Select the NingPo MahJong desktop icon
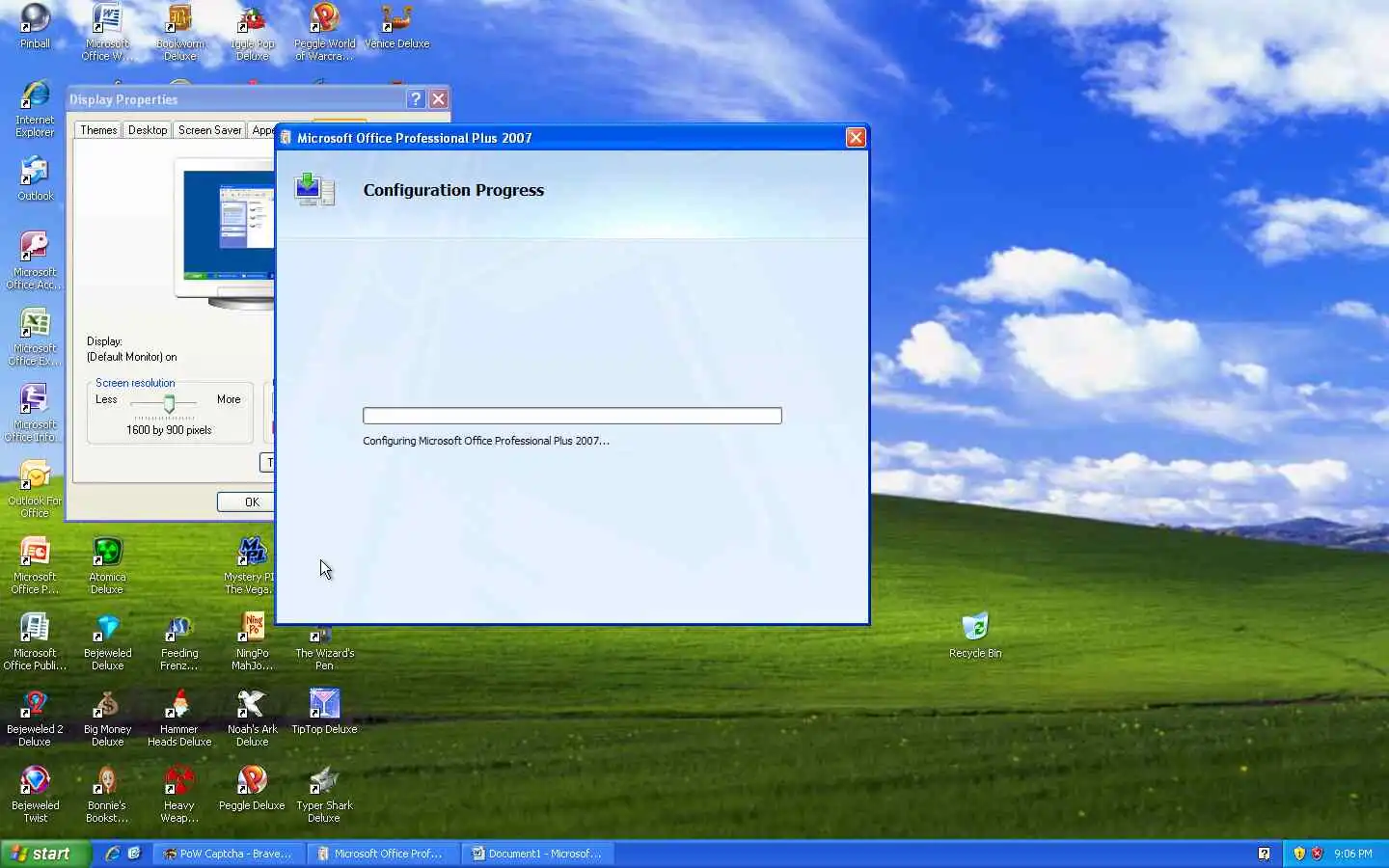 pos(253,641)
